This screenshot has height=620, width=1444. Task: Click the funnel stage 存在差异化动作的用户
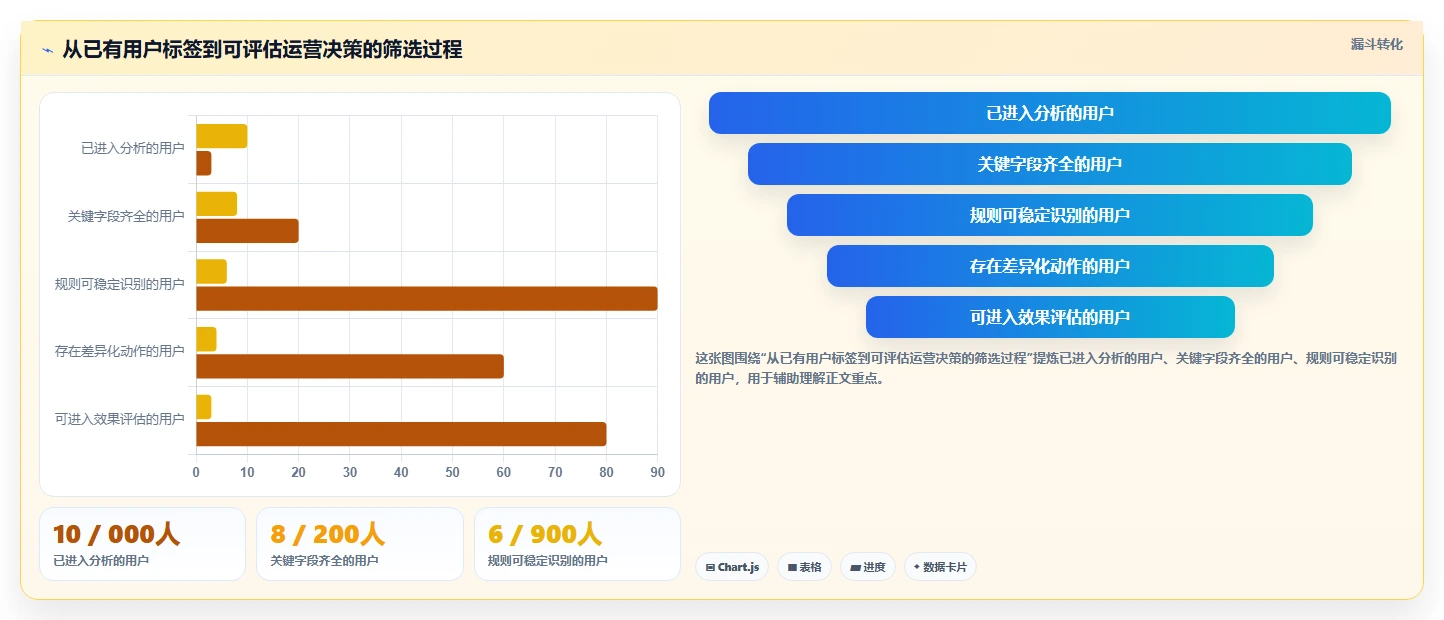click(x=1049, y=266)
